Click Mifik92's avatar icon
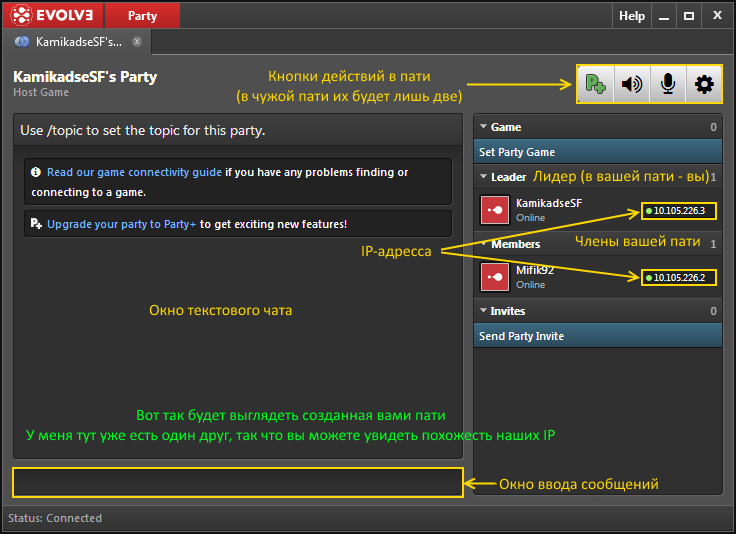Screen dimensions: 736x534 [x=495, y=277]
